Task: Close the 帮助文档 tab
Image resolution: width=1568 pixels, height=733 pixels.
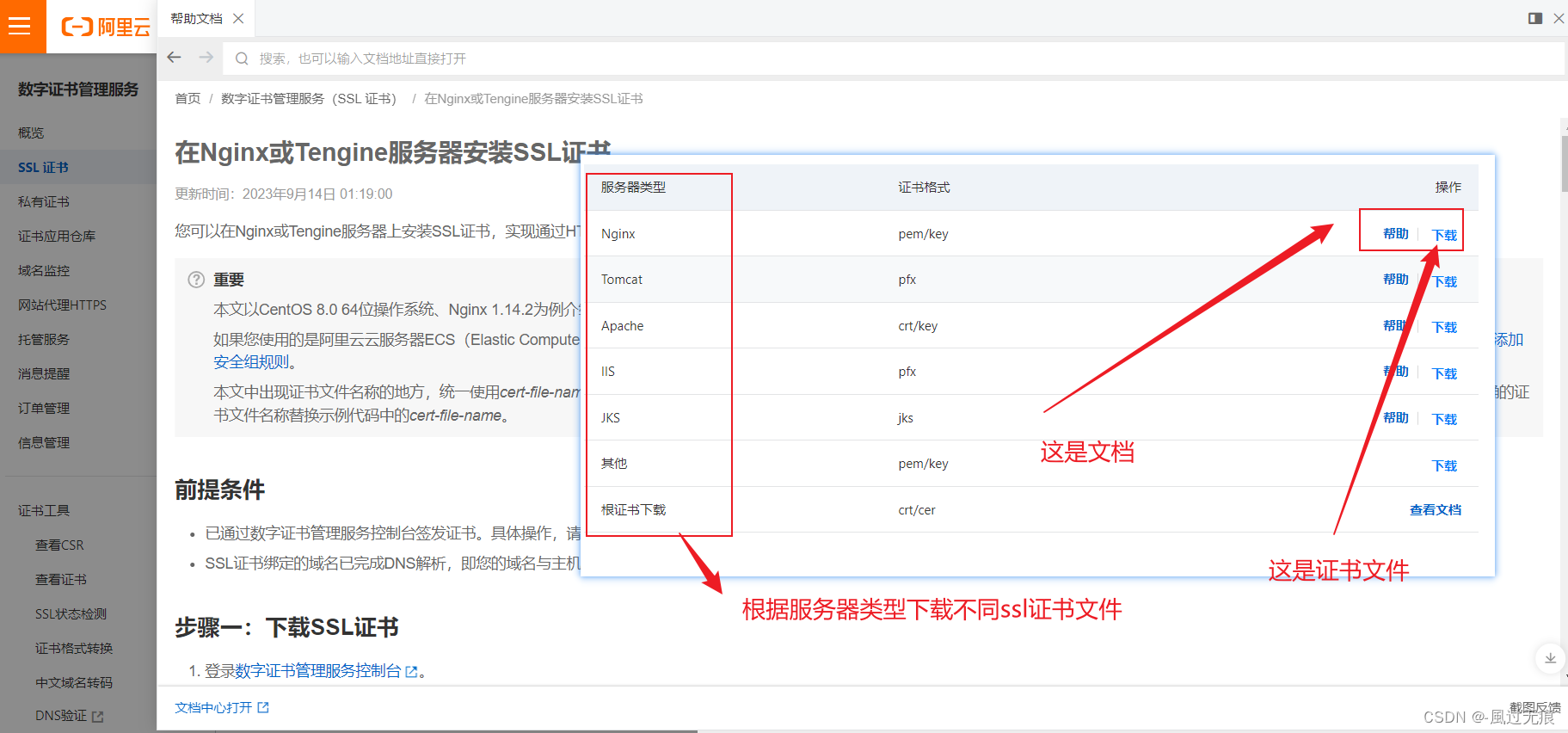Action: (x=238, y=18)
